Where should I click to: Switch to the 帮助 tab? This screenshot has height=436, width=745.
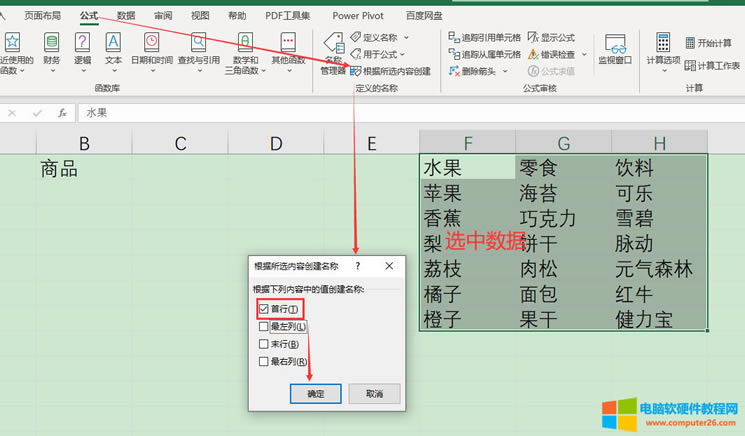tap(237, 16)
